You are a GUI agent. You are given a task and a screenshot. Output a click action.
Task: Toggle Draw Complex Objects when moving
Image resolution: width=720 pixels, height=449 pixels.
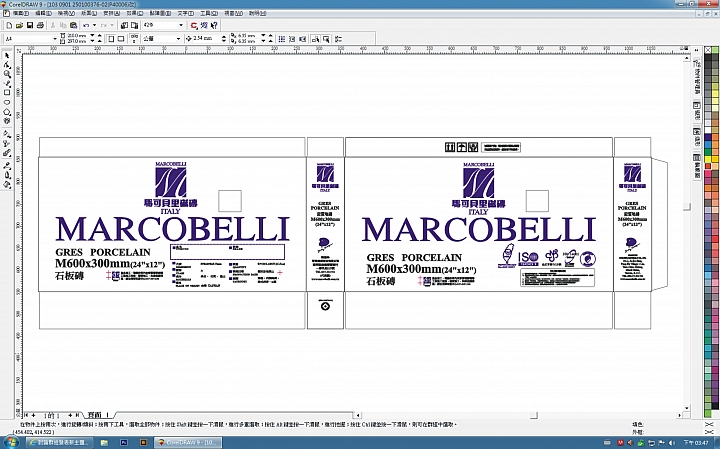(315, 39)
